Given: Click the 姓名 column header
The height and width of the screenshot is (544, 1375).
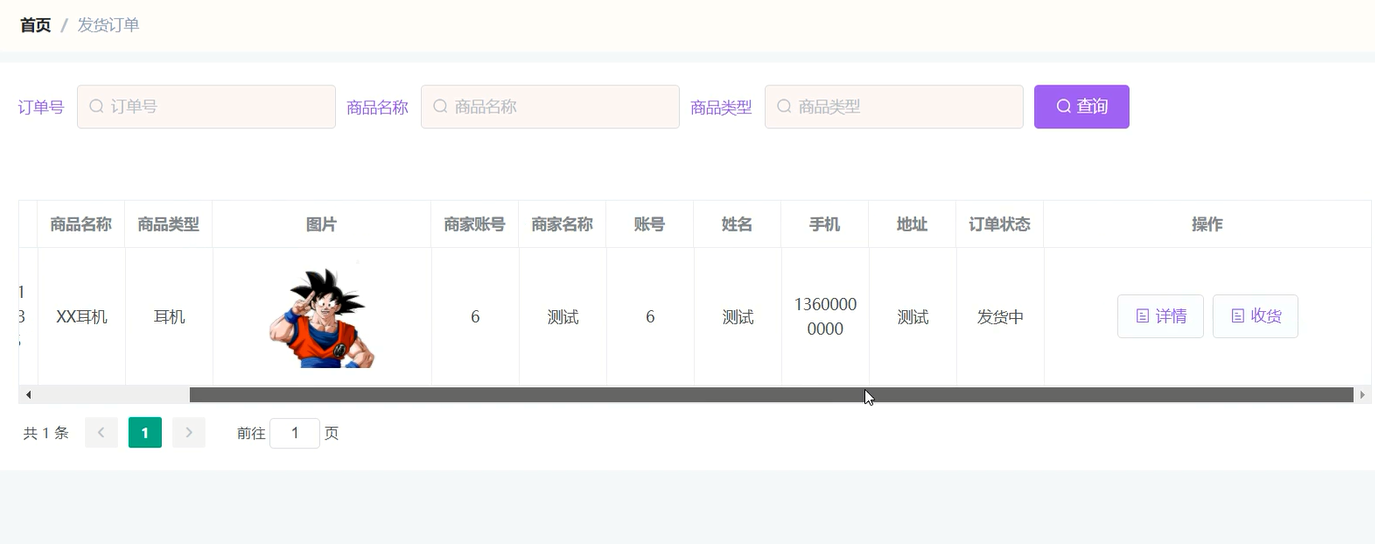Looking at the screenshot, I should point(737,224).
